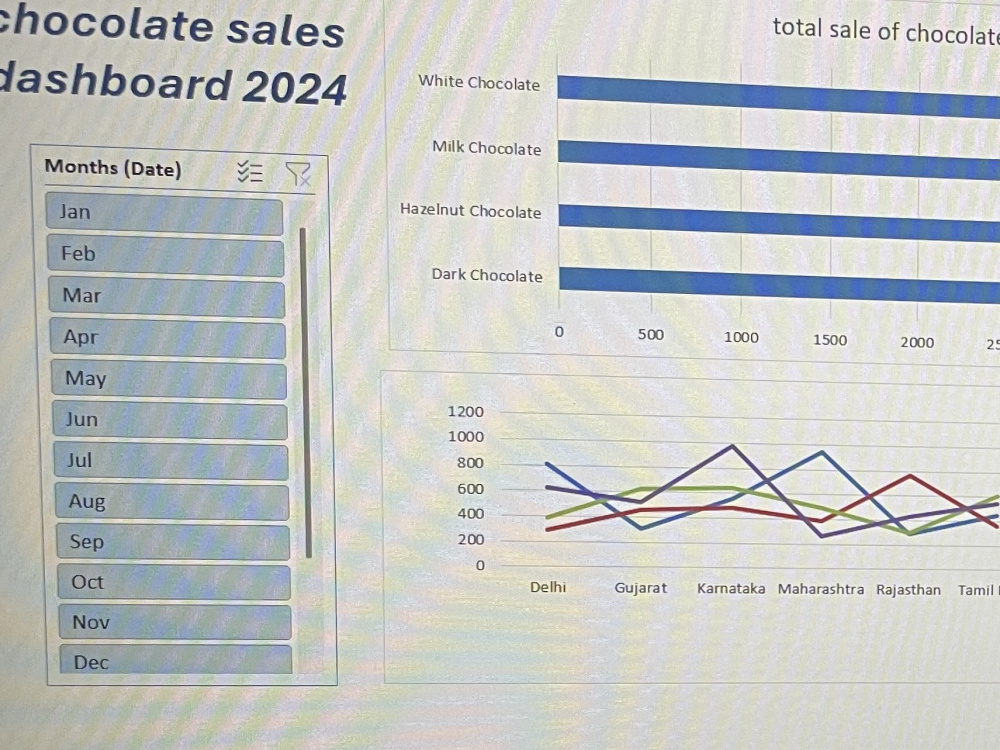The width and height of the screenshot is (1000, 750).
Task: Click the purple line peak at Karnataka
Action: pyautogui.click(x=732, y=446)
